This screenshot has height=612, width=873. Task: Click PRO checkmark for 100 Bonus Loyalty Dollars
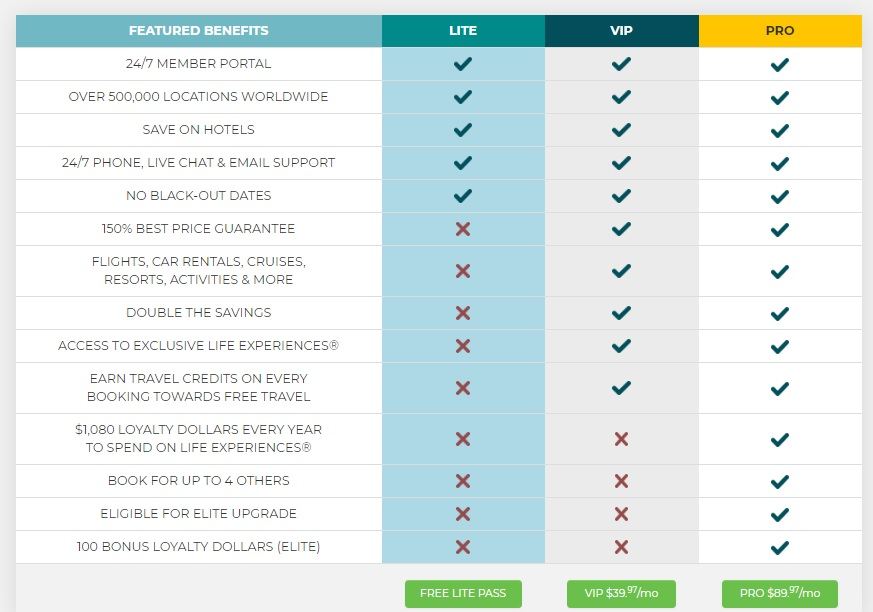point(779,548)
